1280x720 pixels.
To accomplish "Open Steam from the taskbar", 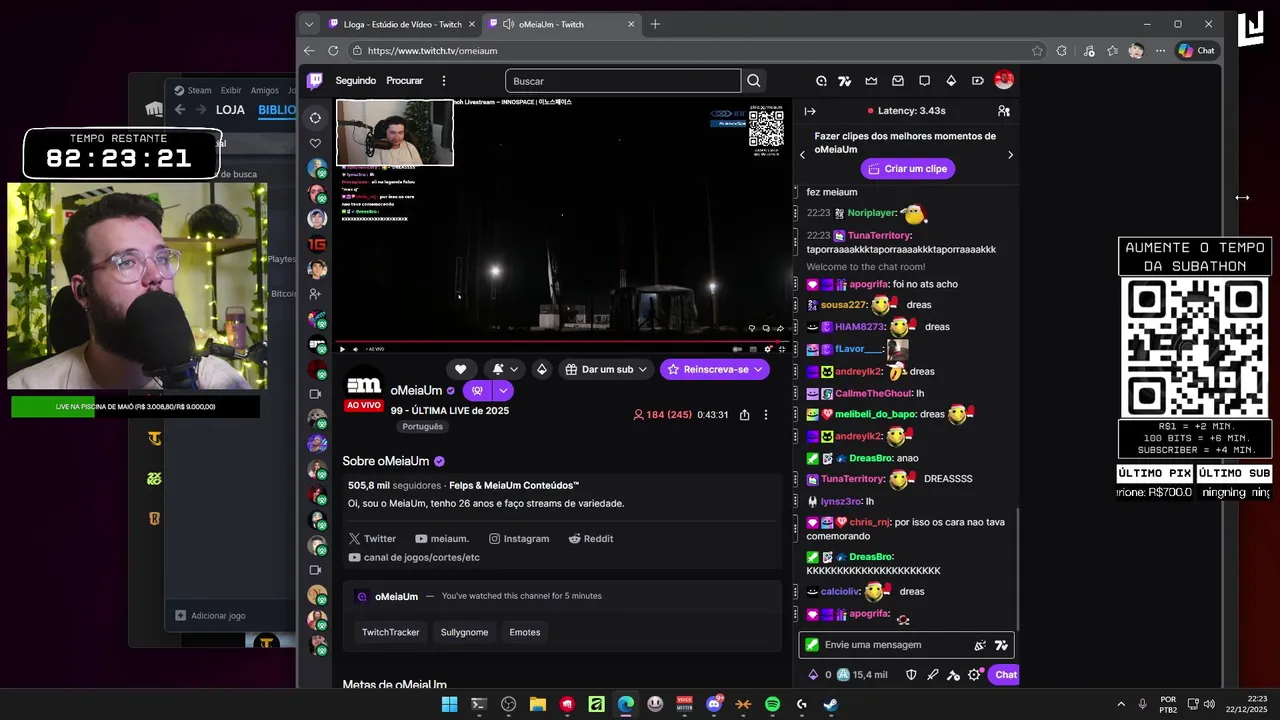I will click(x=830, y=704).
